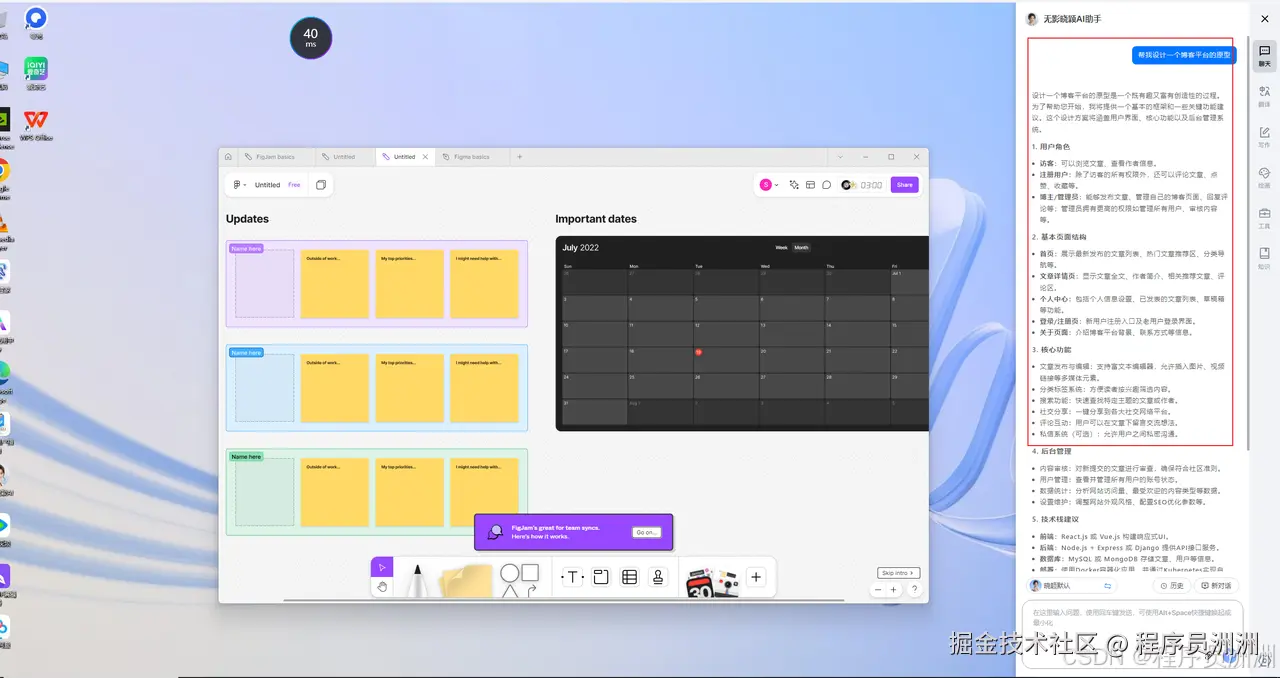Open the 翻译 translate tab in sidebar
Image resolution: width=1280 pixels, height=678 pixels.
(x=1264, y=96)
